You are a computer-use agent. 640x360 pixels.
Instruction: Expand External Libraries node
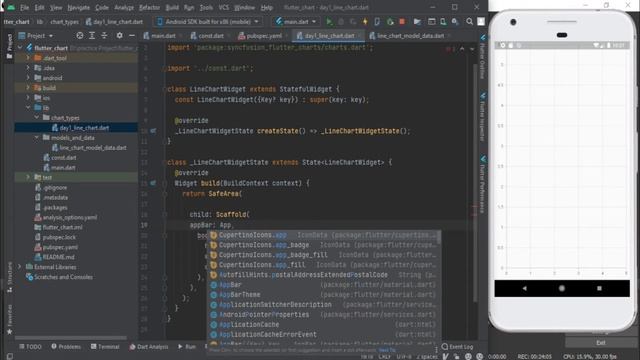[20, 267]
